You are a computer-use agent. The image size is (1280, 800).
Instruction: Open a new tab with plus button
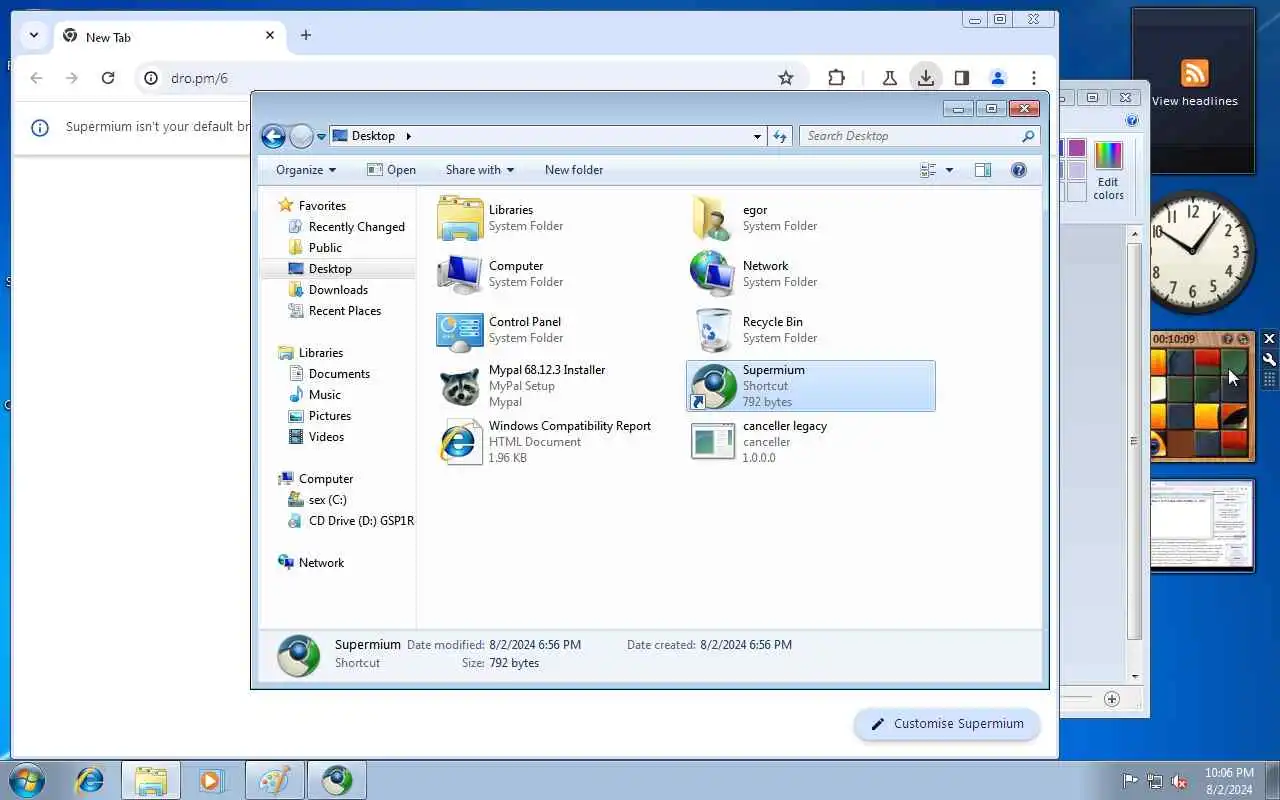point(306,35)
